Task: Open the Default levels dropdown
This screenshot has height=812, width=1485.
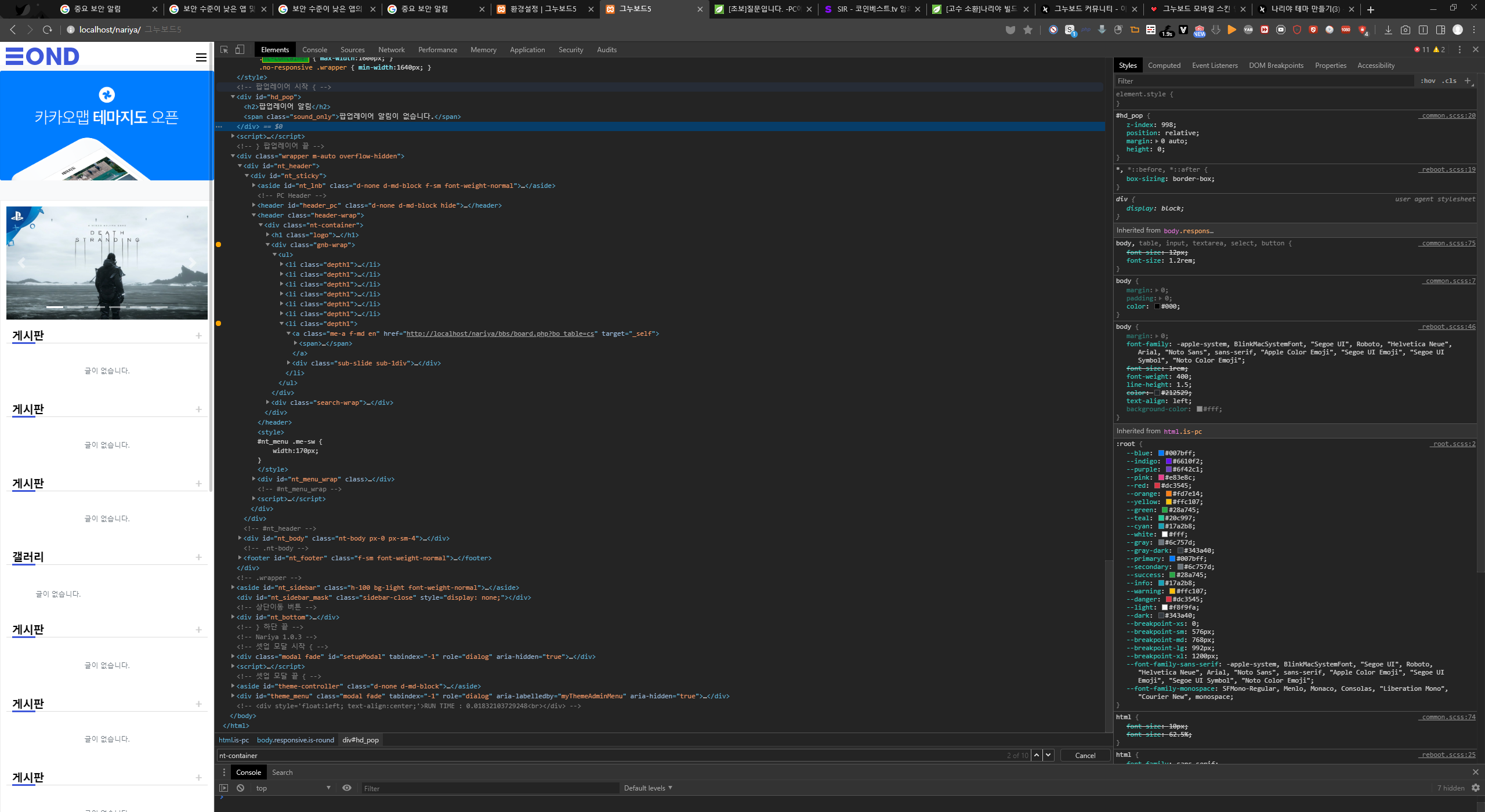Action: click(648, 788)
